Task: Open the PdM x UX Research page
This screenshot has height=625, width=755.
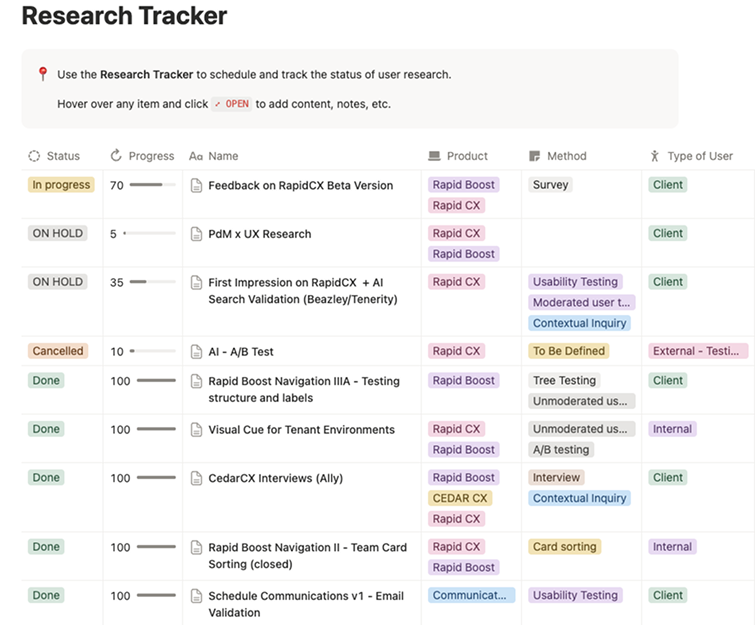Action: coord(260,234)
